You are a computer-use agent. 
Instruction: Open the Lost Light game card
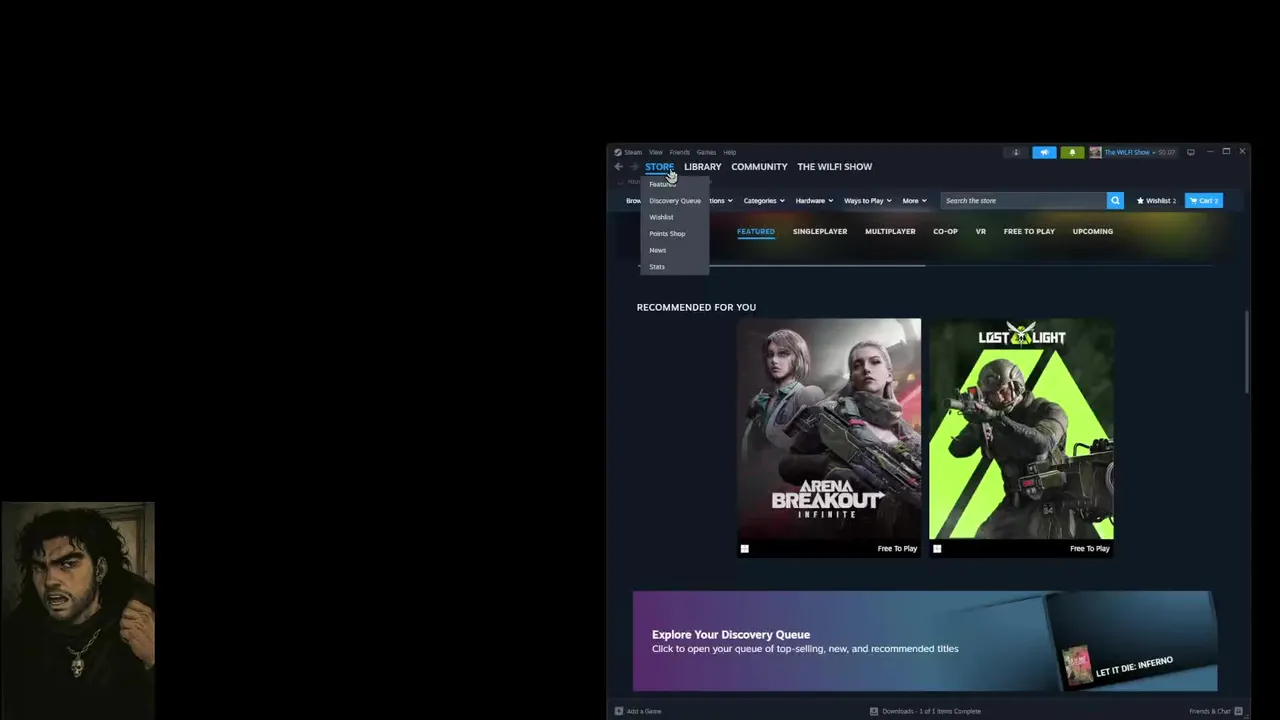click(x=1021, y=438)
